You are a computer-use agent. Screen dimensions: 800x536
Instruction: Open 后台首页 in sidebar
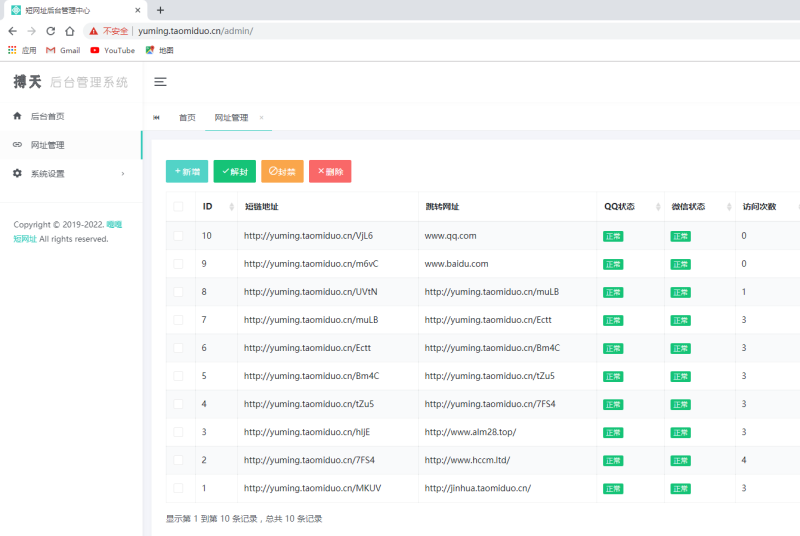[71, 116]
